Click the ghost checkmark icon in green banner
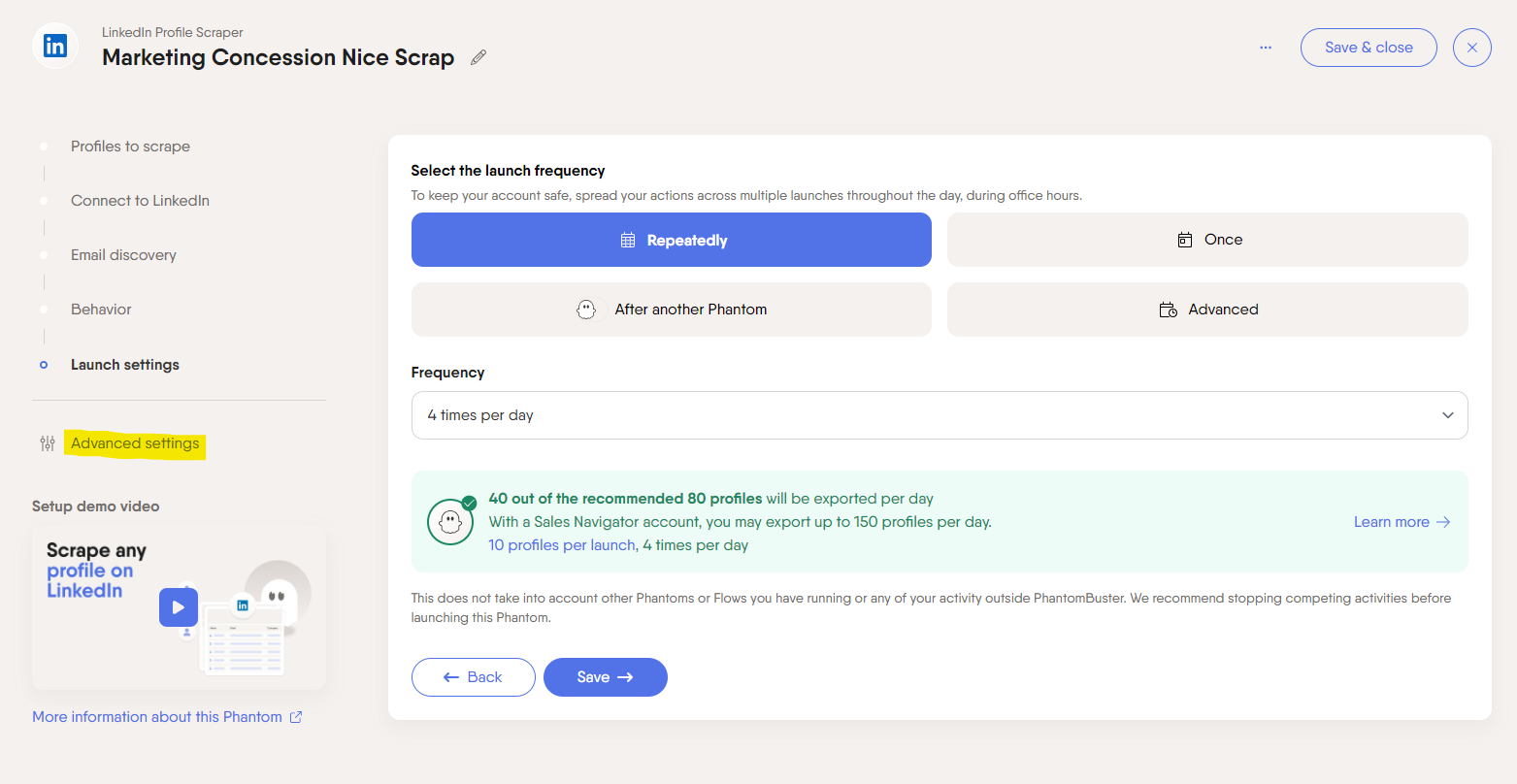This screenshot has width=1517, height=784. coord(451,520)
